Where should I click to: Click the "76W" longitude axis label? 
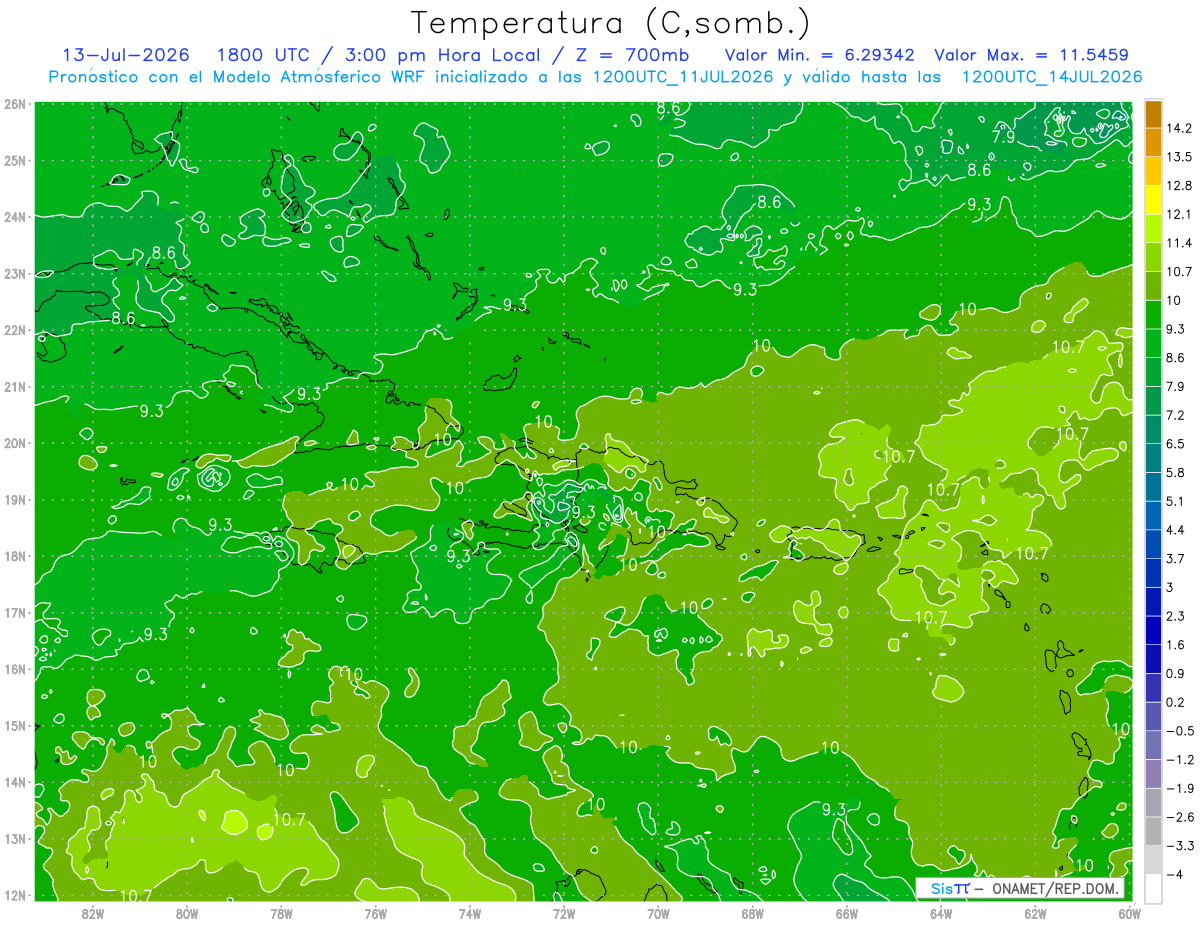coord(375,914)
